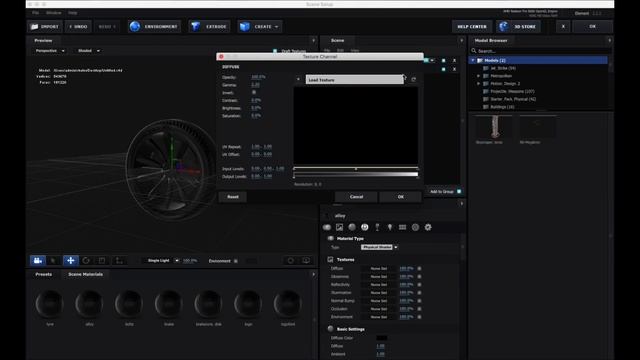Toggle the Environment checkbox in Preview toolbar
This screenshot has height=360, width=640.
236,261
